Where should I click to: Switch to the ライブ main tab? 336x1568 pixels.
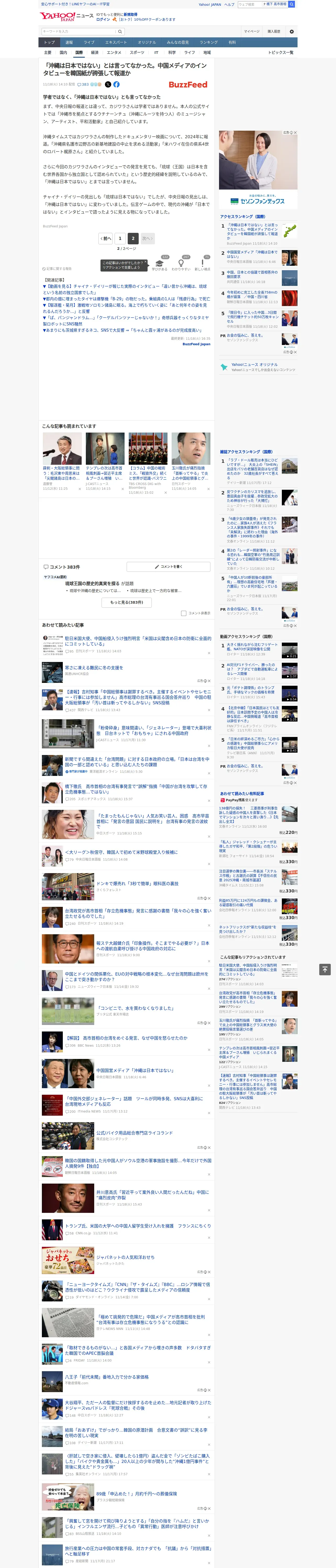tap(89, 43)
